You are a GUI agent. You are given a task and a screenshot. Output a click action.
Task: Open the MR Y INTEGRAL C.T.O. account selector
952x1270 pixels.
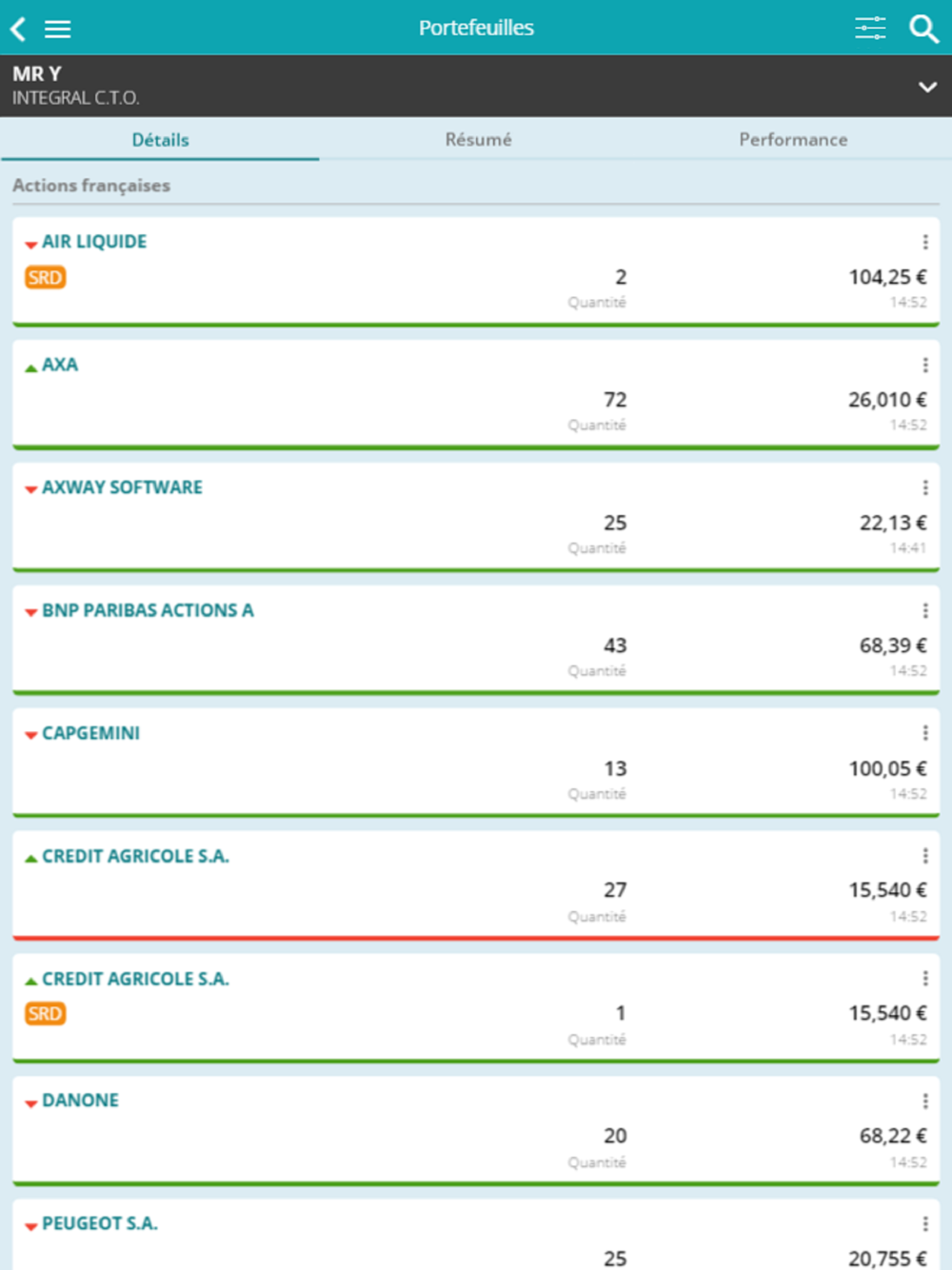pos(476,86)
